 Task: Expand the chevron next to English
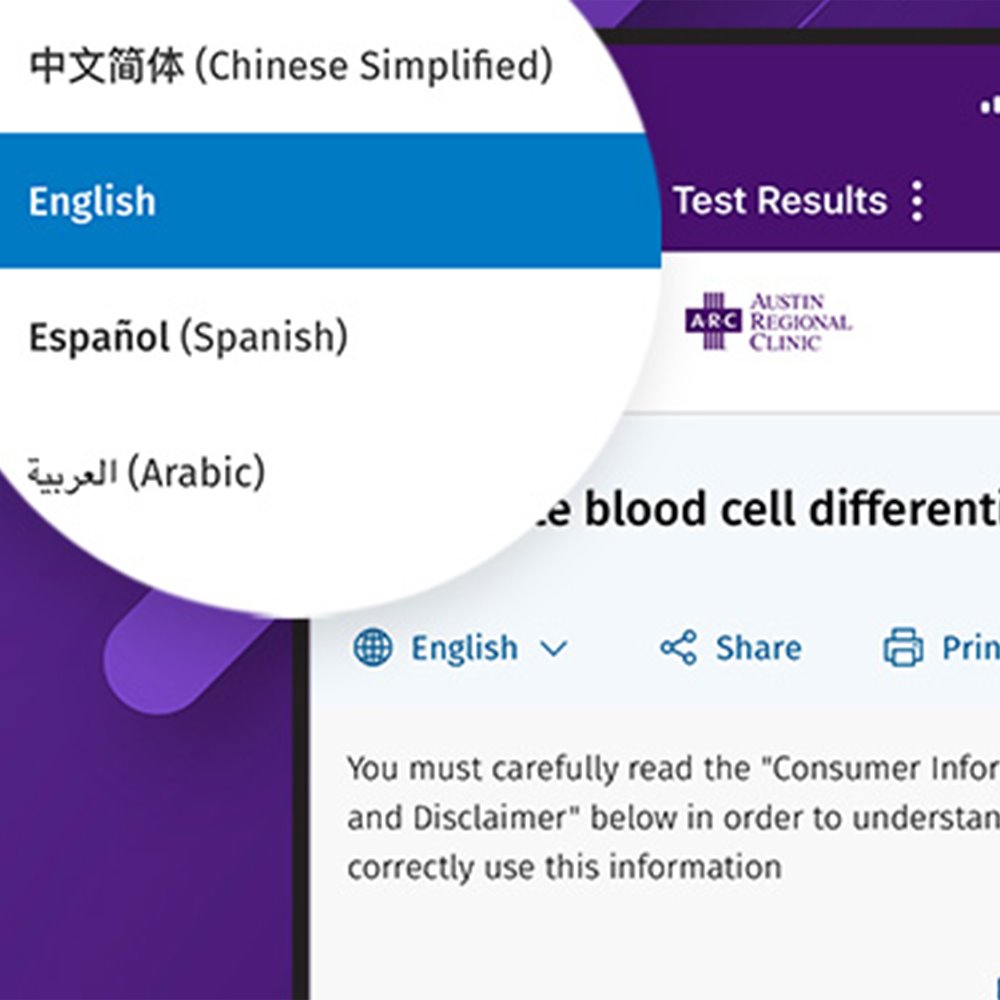(556, 648)
